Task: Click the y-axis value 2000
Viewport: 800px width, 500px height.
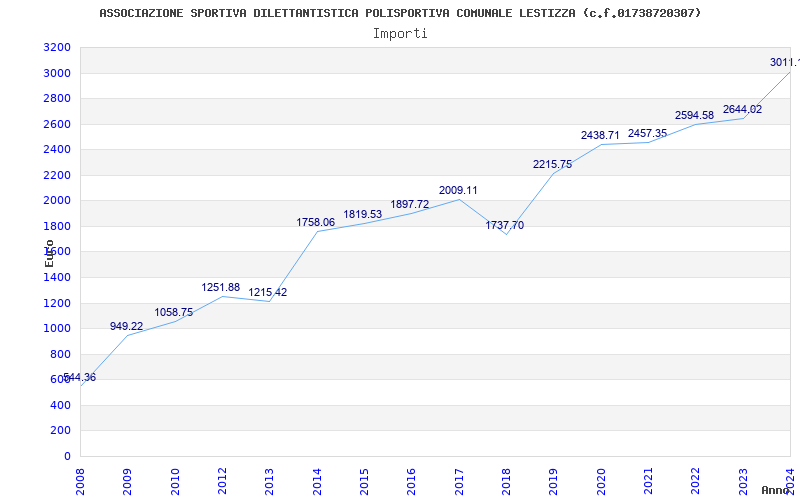Action: tap(57, 201)
